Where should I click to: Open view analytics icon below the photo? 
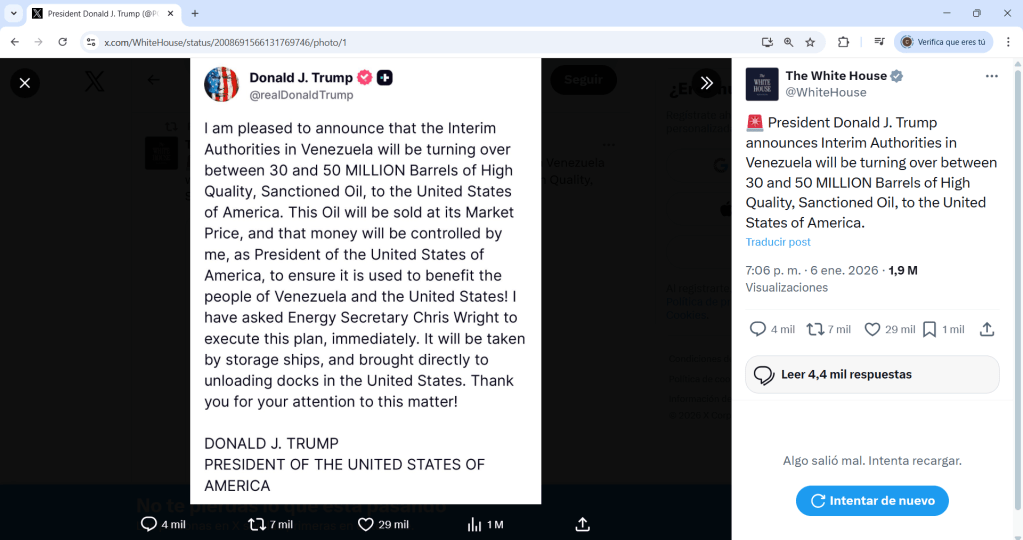point(474,524)
